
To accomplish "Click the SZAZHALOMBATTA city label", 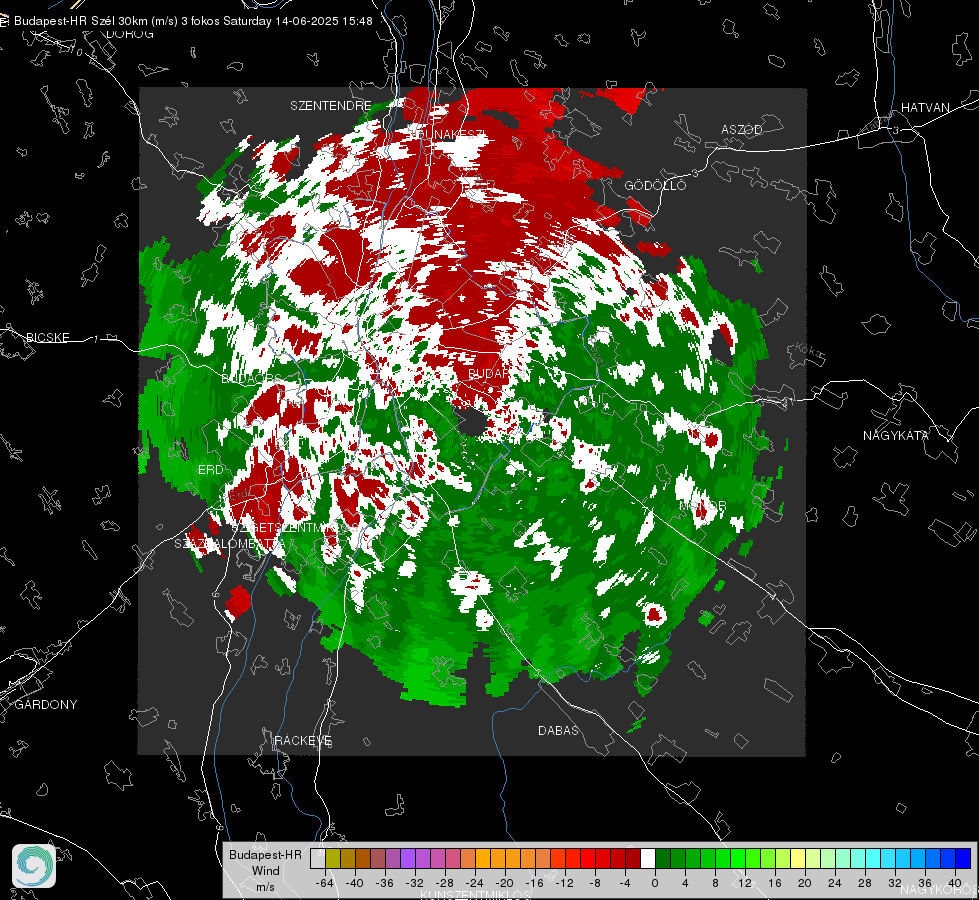I will (x=230, y=544).
